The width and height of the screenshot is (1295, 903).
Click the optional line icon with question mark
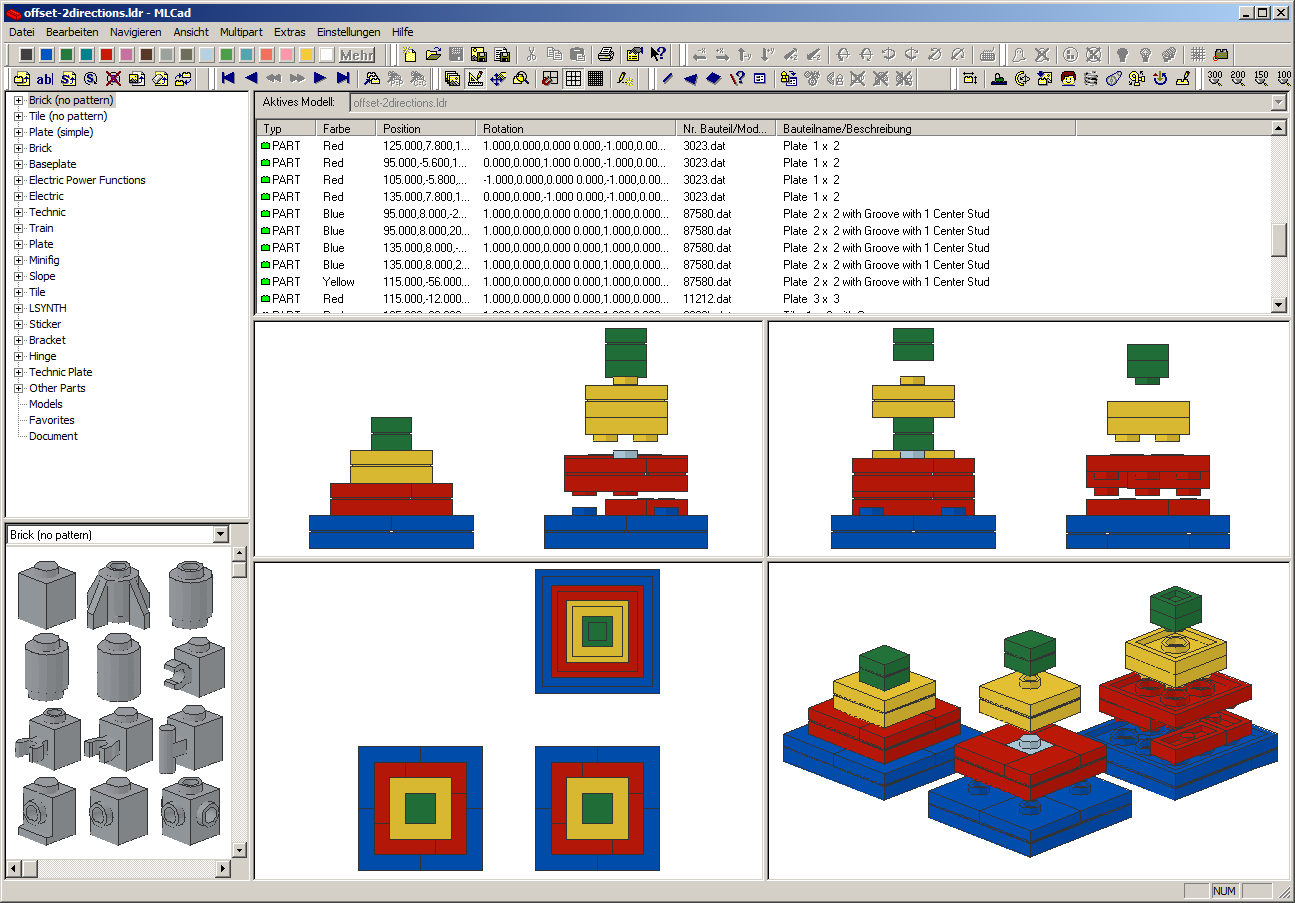tap(738, 78)
